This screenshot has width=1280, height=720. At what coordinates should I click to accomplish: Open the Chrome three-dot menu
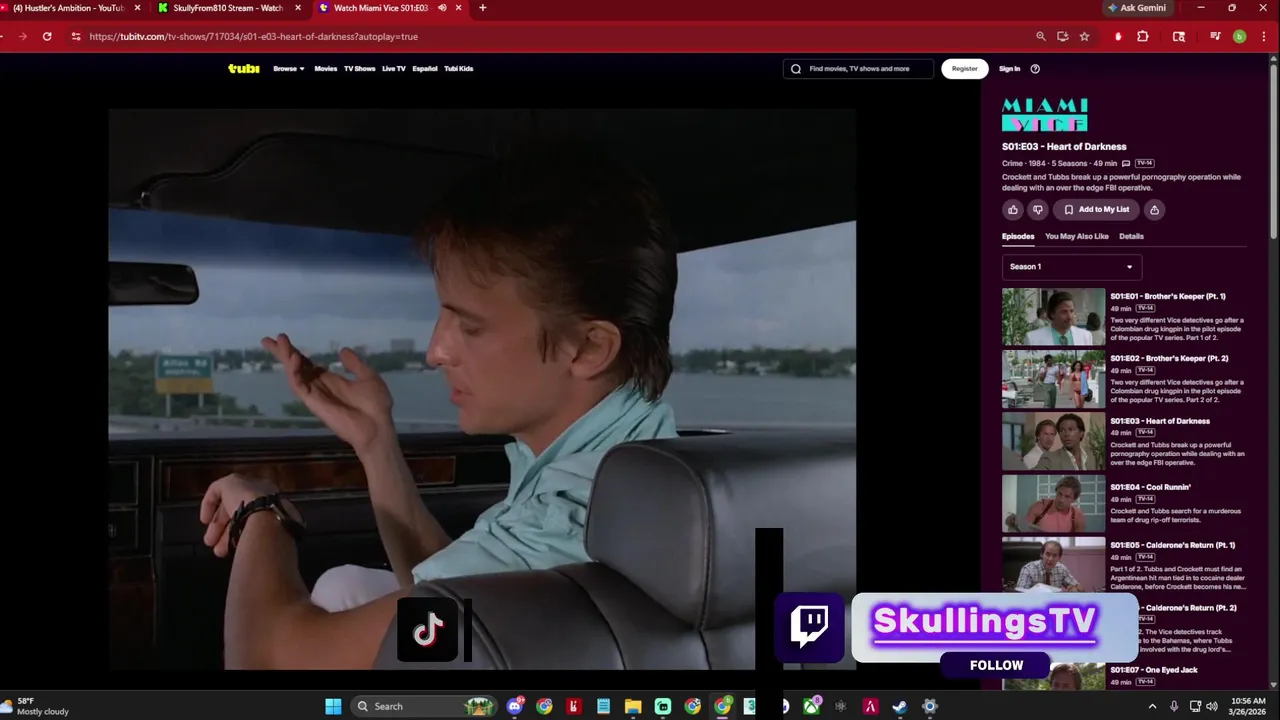(x=1263, y=36)
